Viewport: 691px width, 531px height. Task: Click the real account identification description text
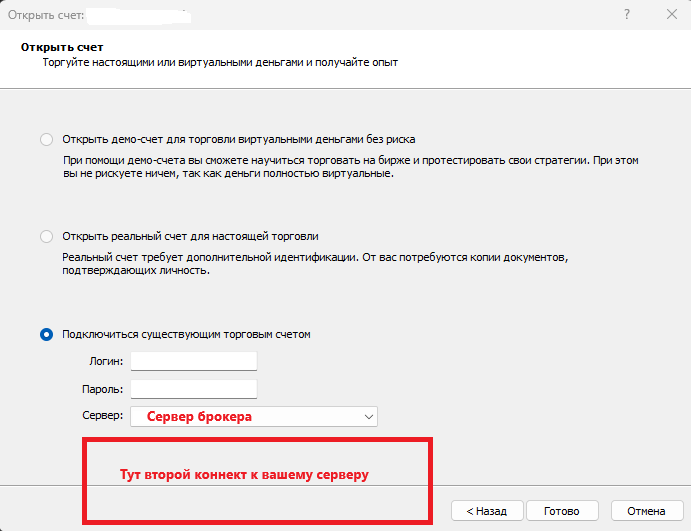(315, 264)
